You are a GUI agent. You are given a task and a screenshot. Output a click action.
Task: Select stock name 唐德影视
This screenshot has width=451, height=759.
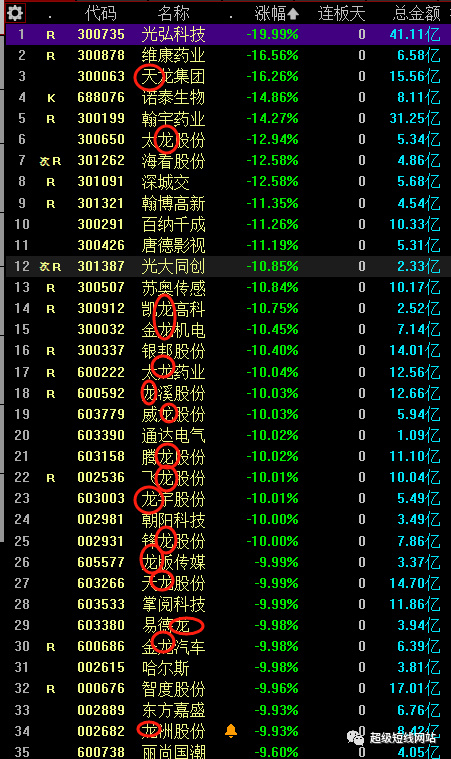click(173, 245)
